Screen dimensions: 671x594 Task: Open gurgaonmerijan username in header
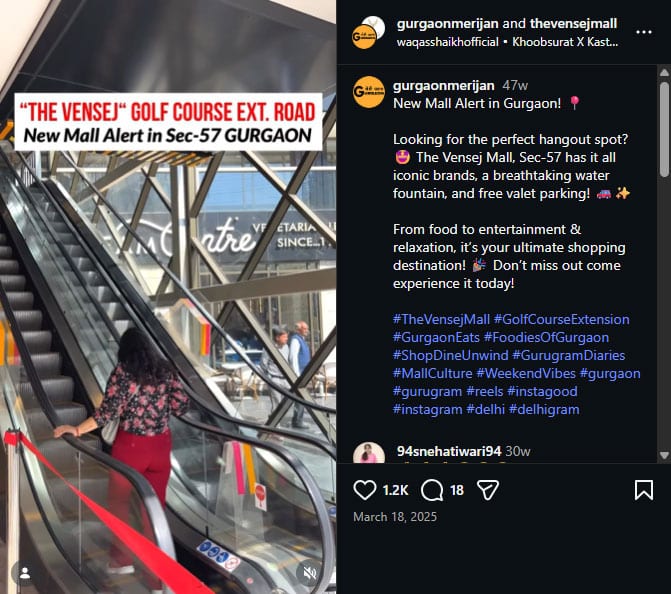pyautogui.click(x=448, y=23)
